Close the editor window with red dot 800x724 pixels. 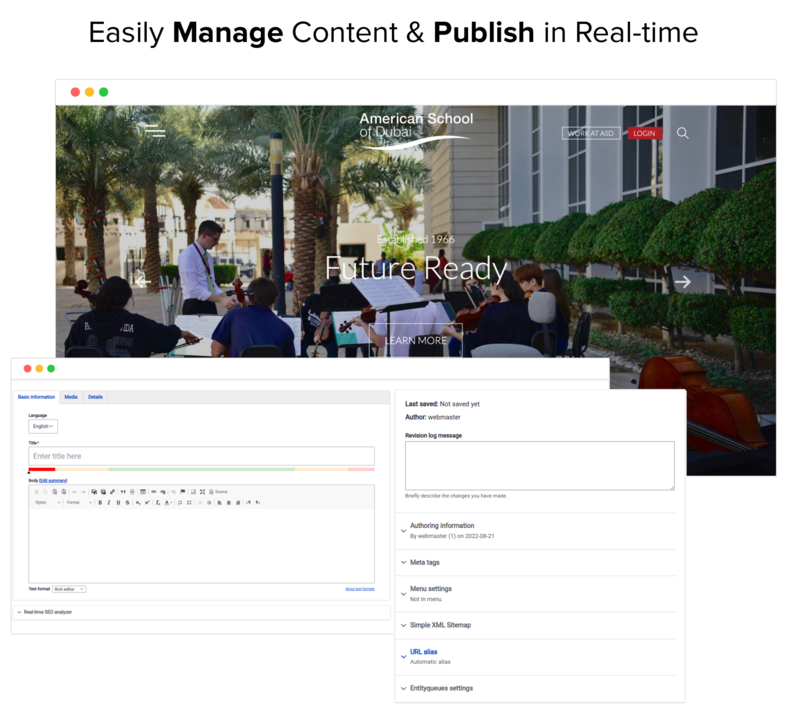pyautogui.click(x=28, y=368)
